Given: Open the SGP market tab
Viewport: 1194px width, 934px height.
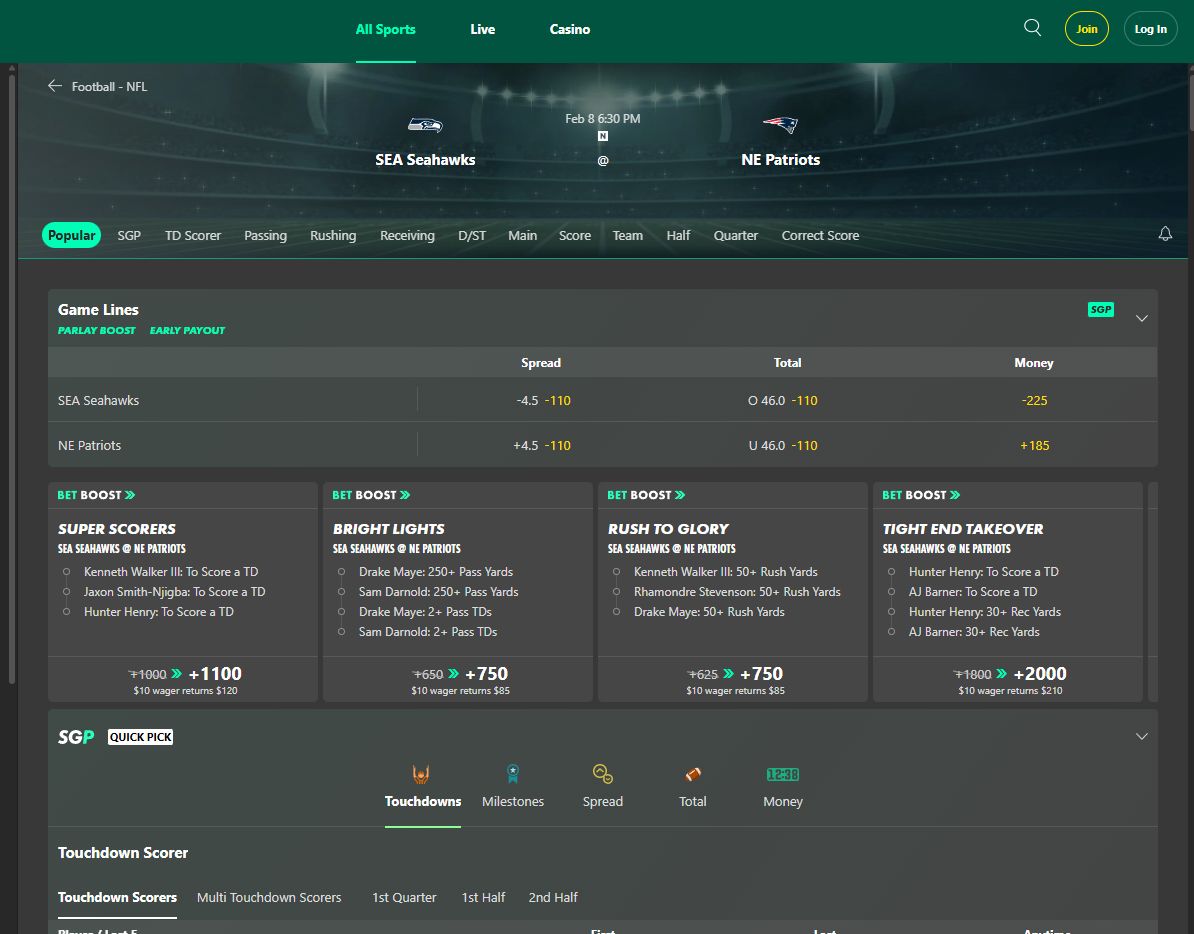Looking at the screenshot, I should coord(129,235).
